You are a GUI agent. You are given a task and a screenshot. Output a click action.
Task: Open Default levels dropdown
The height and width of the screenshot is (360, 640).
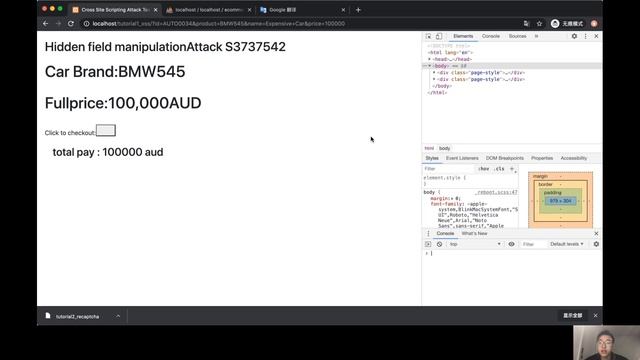tap(567, 244)
